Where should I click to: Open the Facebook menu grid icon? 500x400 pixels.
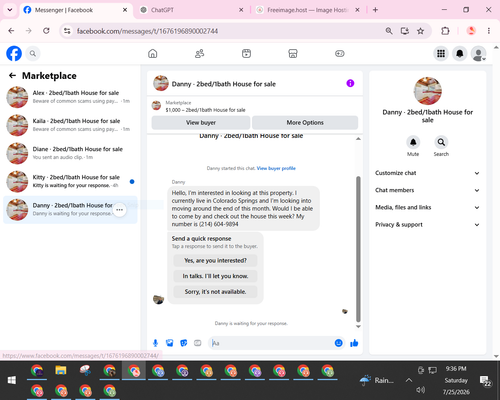pos(441,53)
